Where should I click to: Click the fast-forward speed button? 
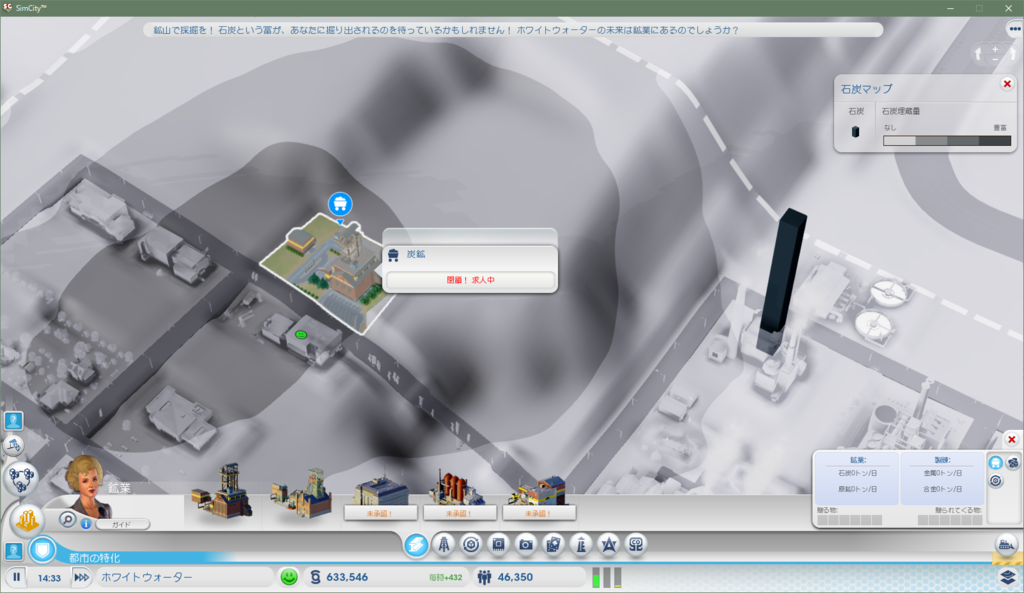(x=81, y=577)
